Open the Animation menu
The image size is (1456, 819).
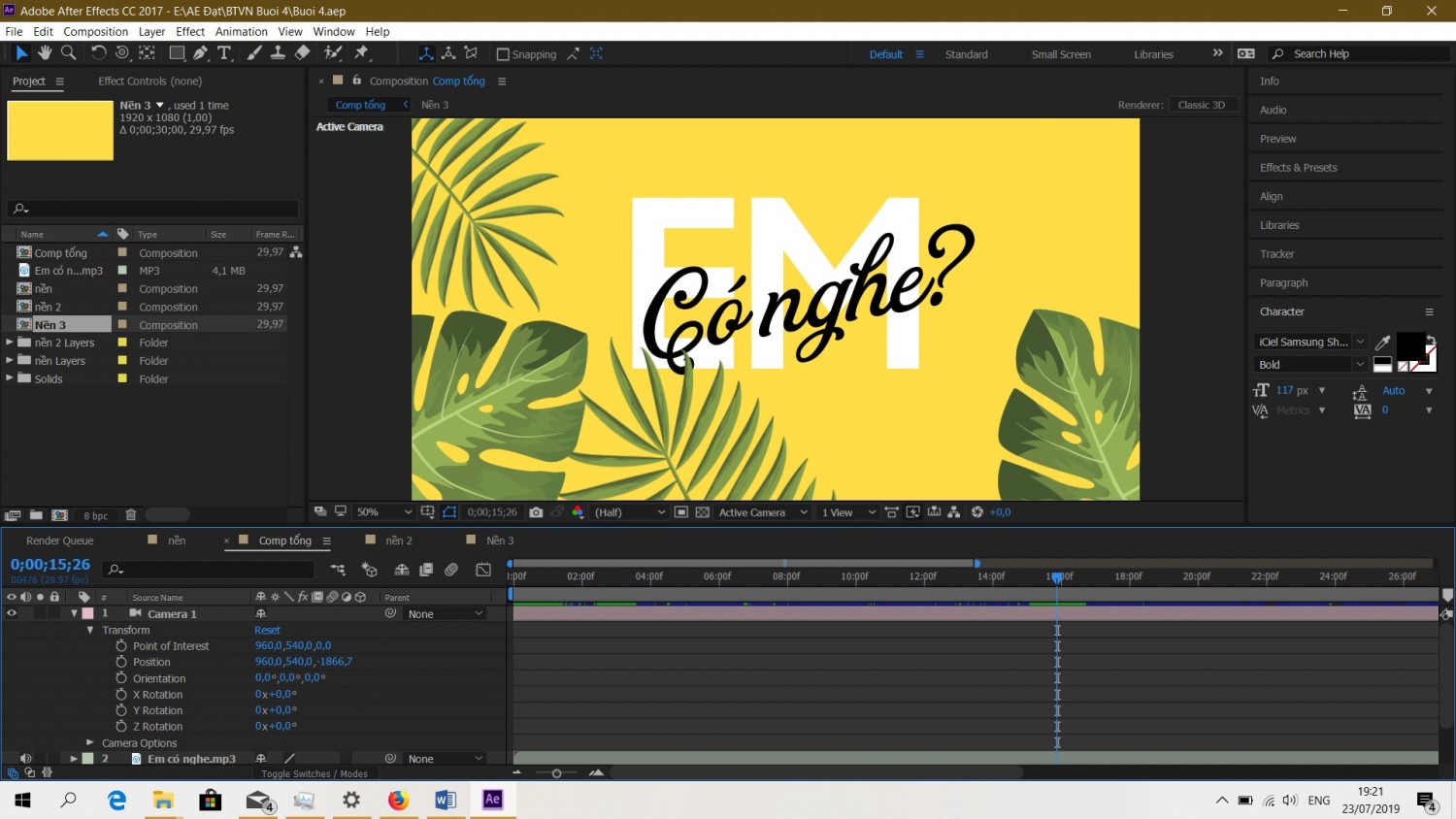coord(241,32)
